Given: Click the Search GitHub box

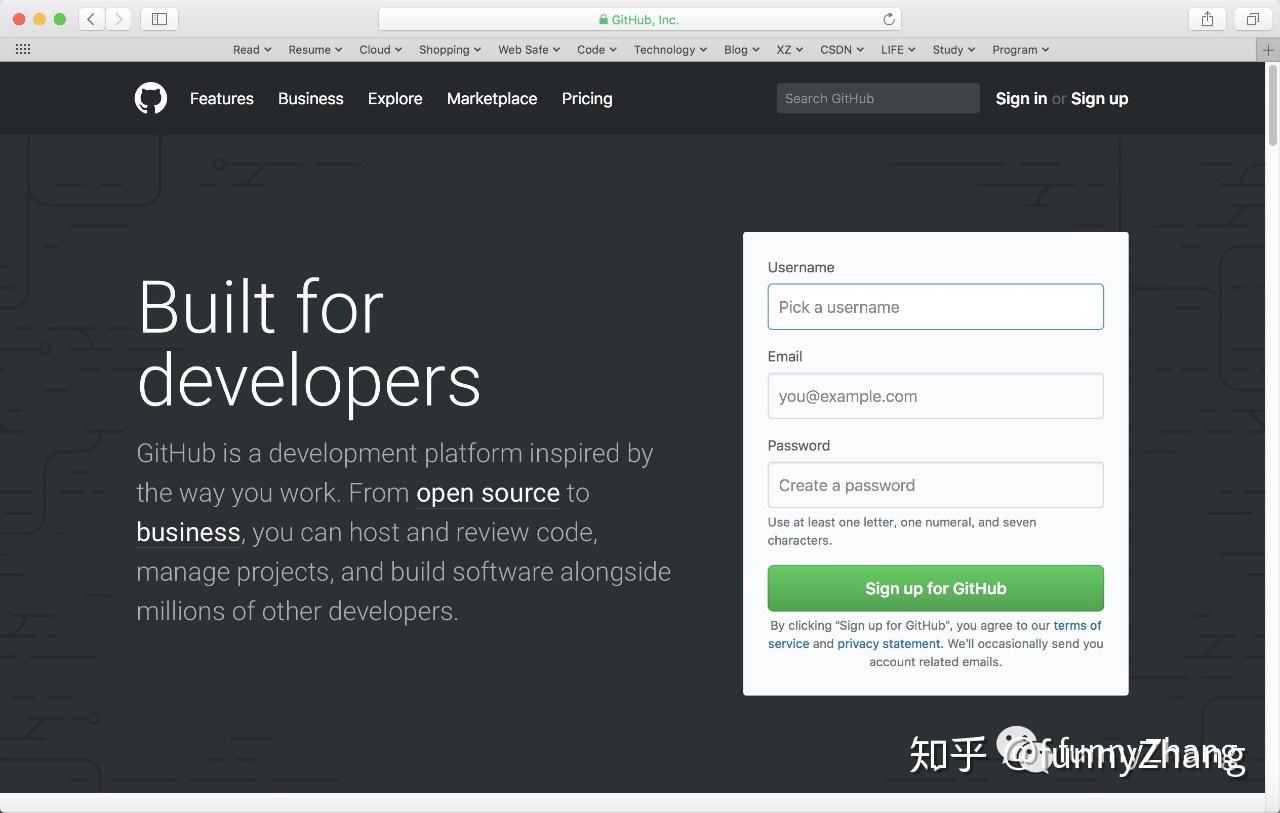Looking at the screenshot, I should (x=877, y=98).
